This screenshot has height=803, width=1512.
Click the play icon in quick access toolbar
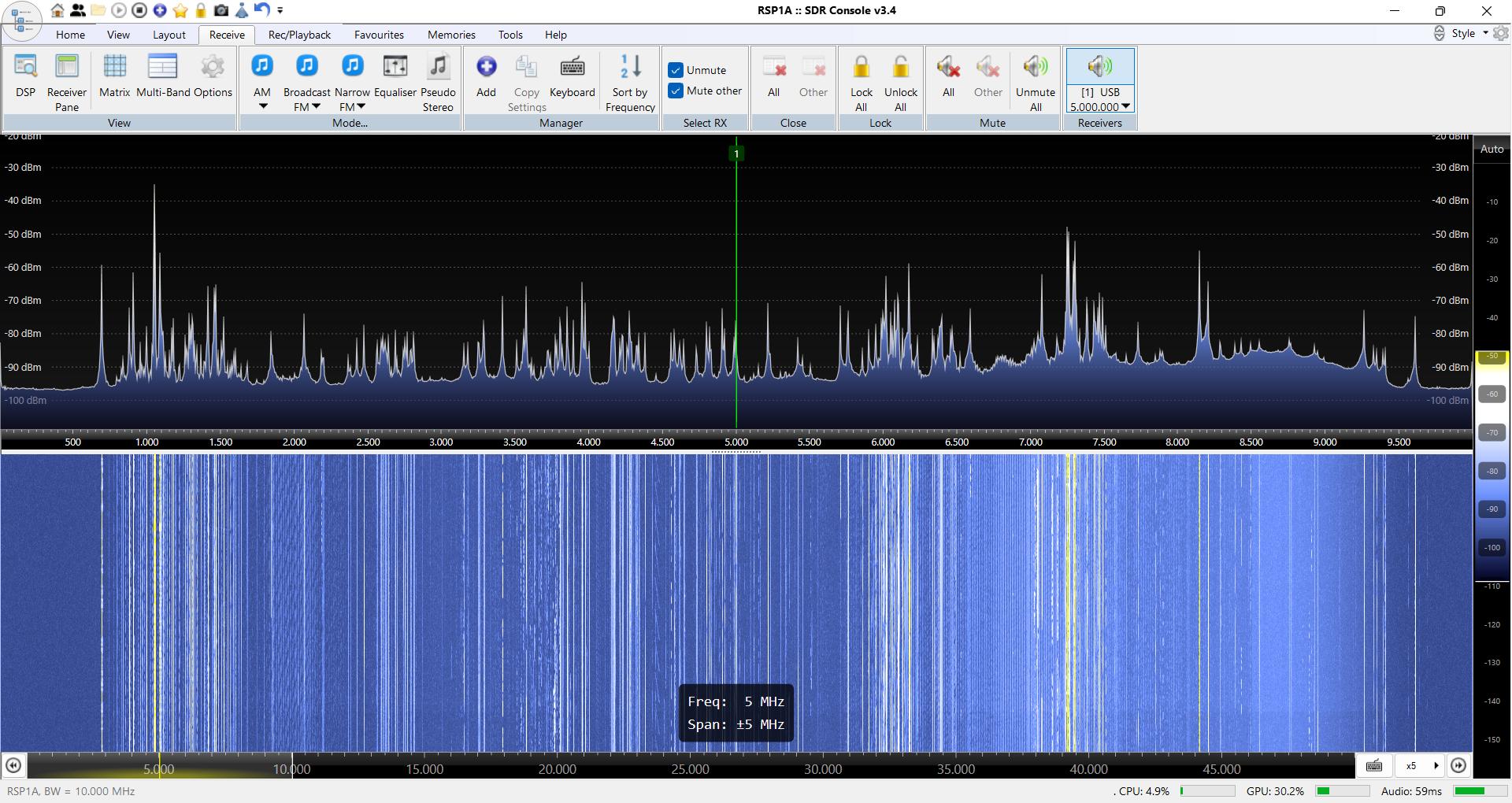click(119, 10)
